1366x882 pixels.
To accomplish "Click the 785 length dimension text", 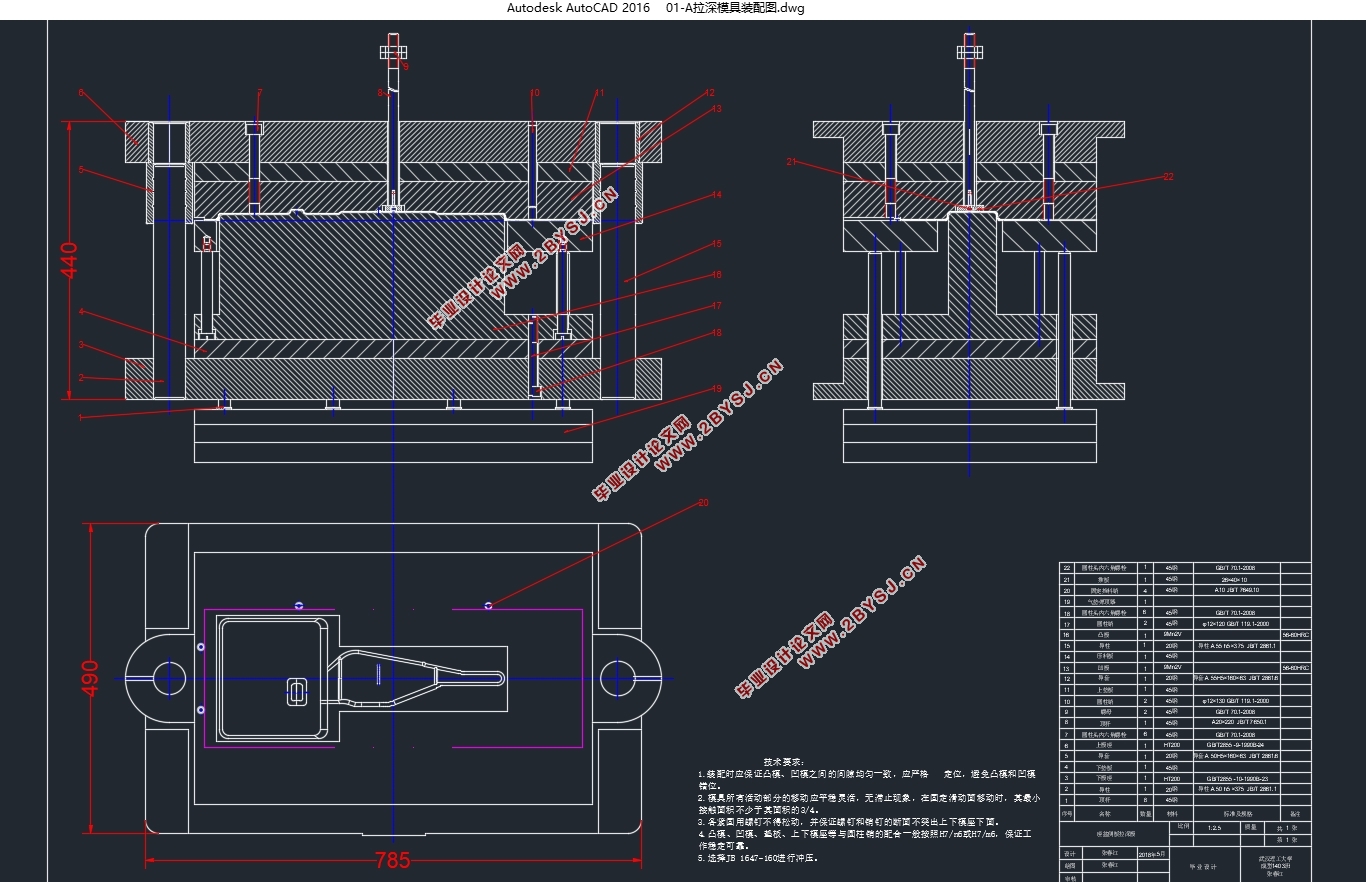I will tap(392, 860).
